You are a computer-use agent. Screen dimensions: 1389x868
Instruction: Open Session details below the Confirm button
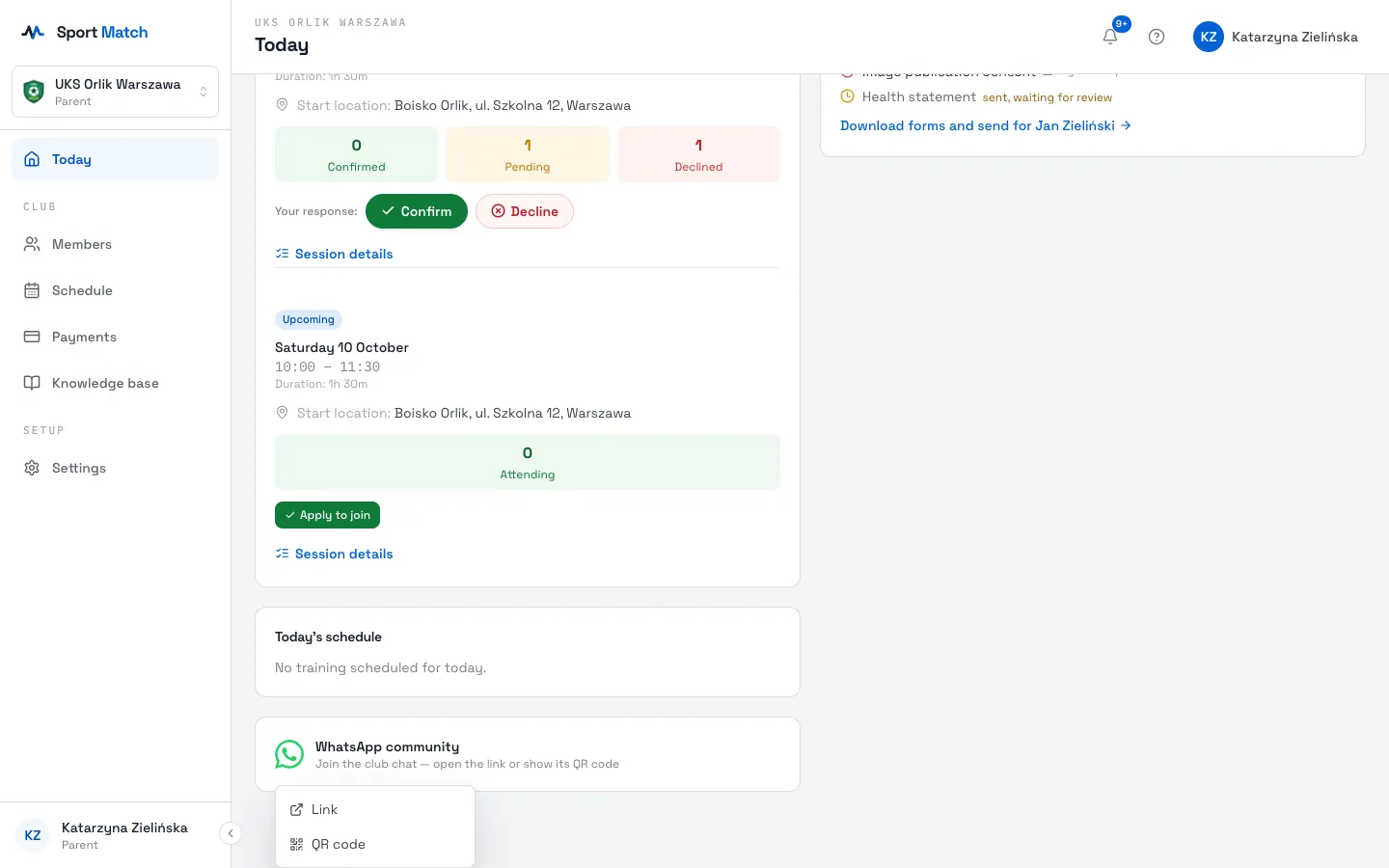tap(334, 254)
